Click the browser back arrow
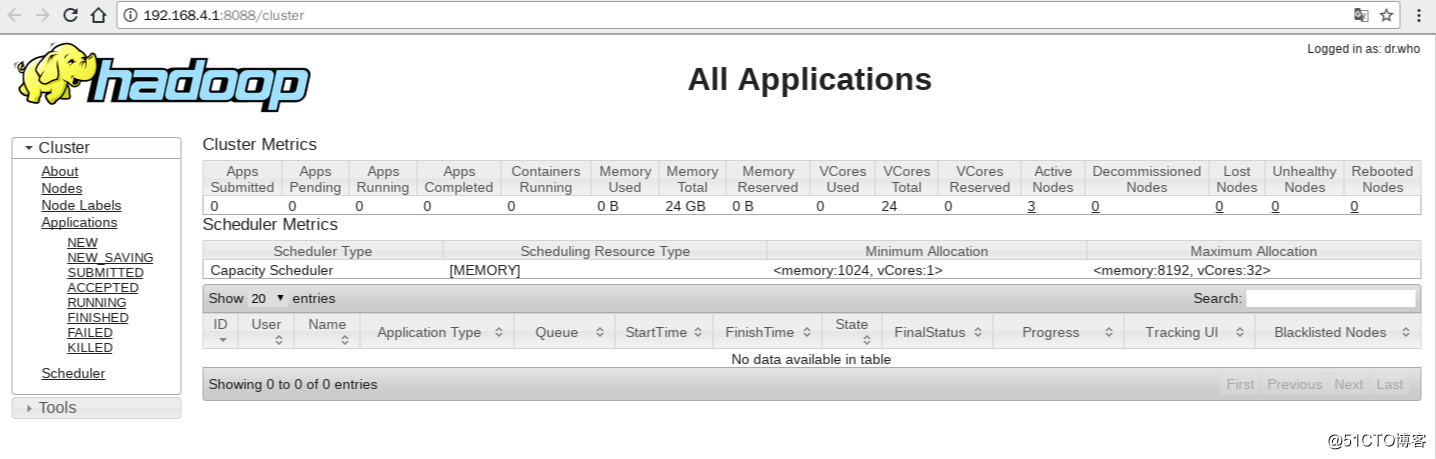Viewport: 1436px width, 459px height. point(15,15)
